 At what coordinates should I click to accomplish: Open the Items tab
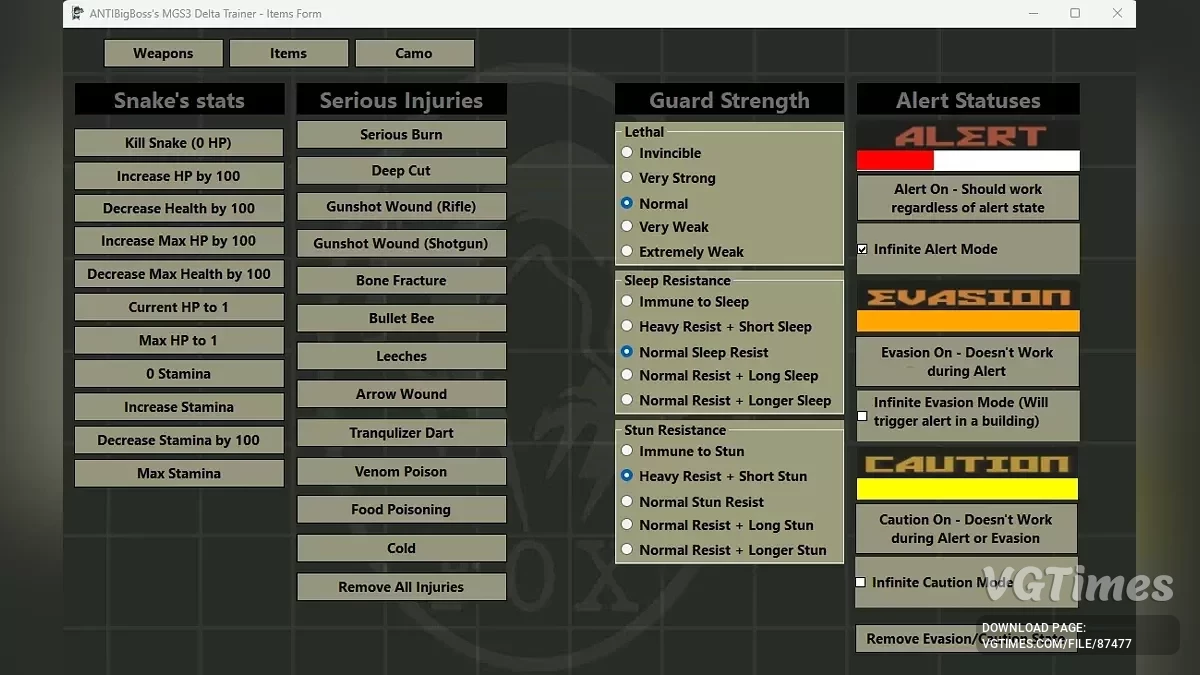pyautogui.click(x=288, y=53)
